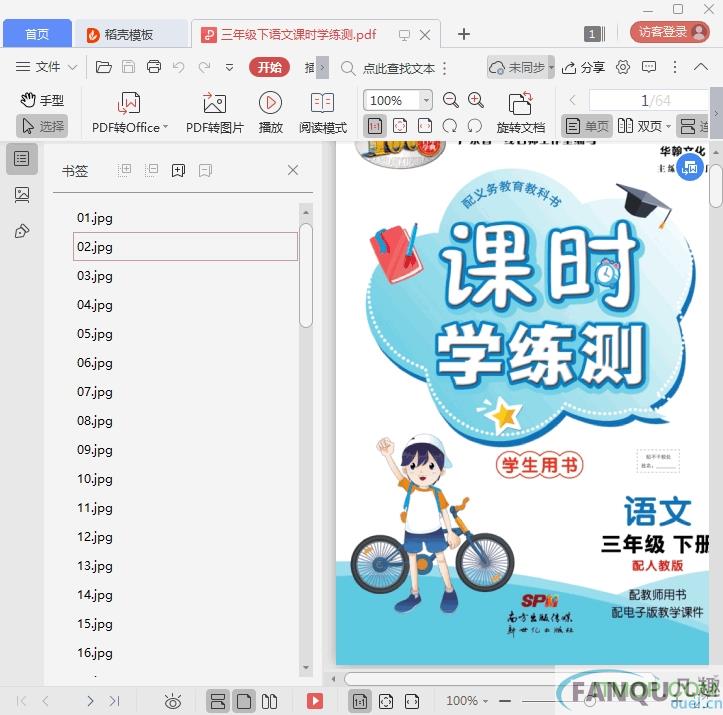The height and width of the screenshot is (715, 723).
Task: Select bookmark 02.jpg
Action: coord(185,247)
